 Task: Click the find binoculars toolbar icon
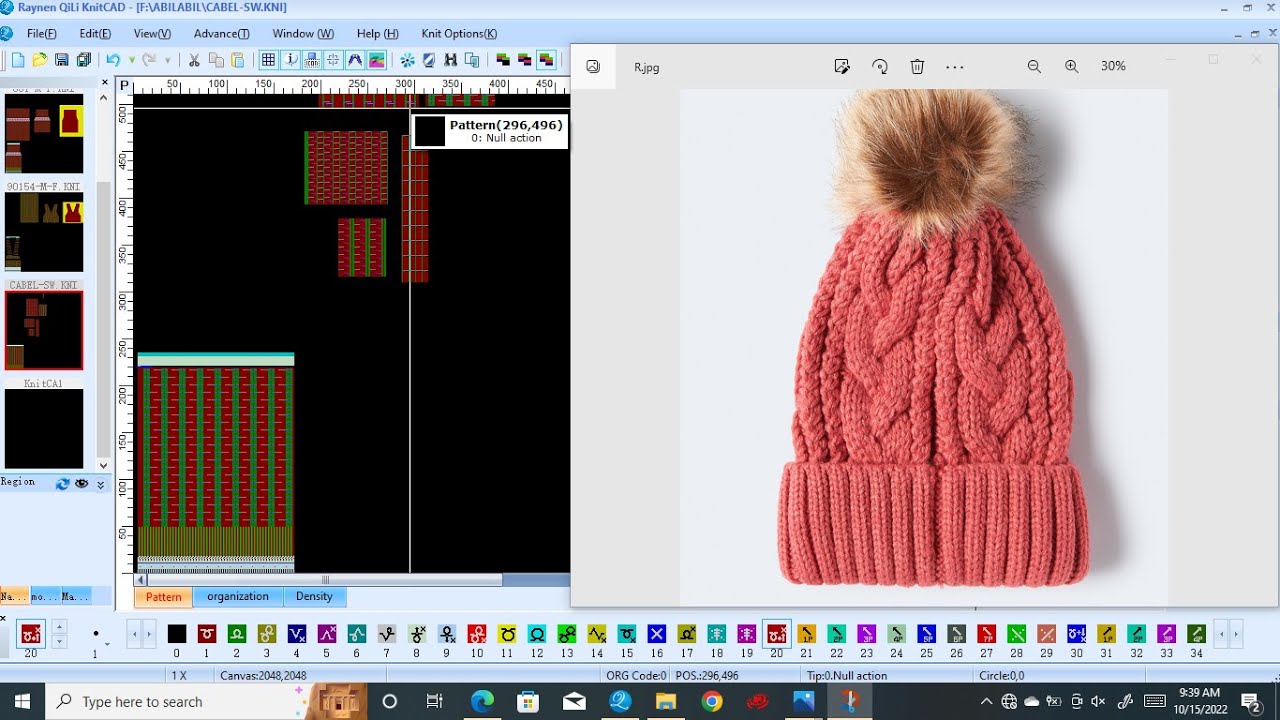point(451,60)
